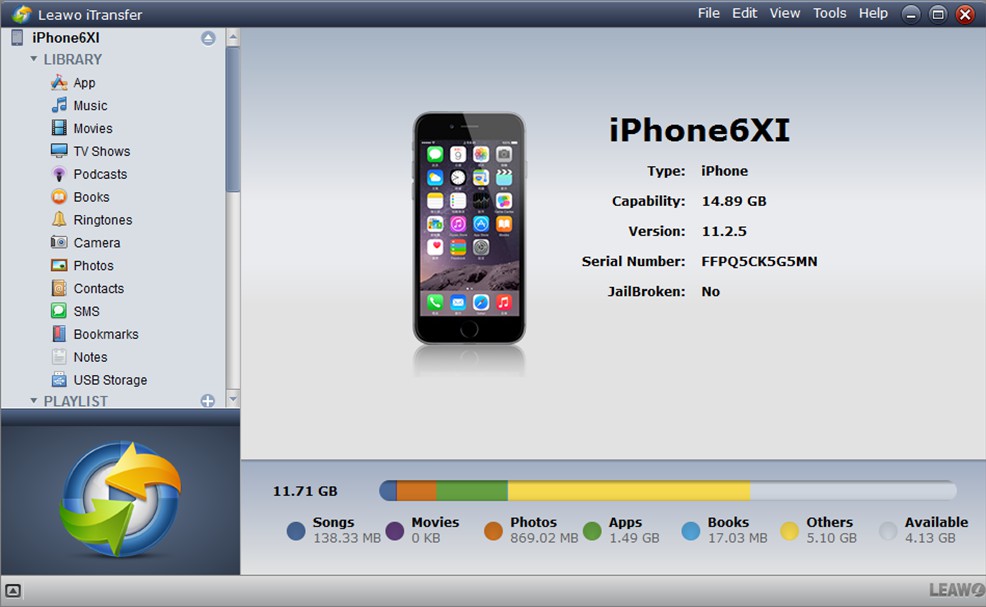
Task: Click the yellow Others legend dot
Action: [x=789, y=532]
